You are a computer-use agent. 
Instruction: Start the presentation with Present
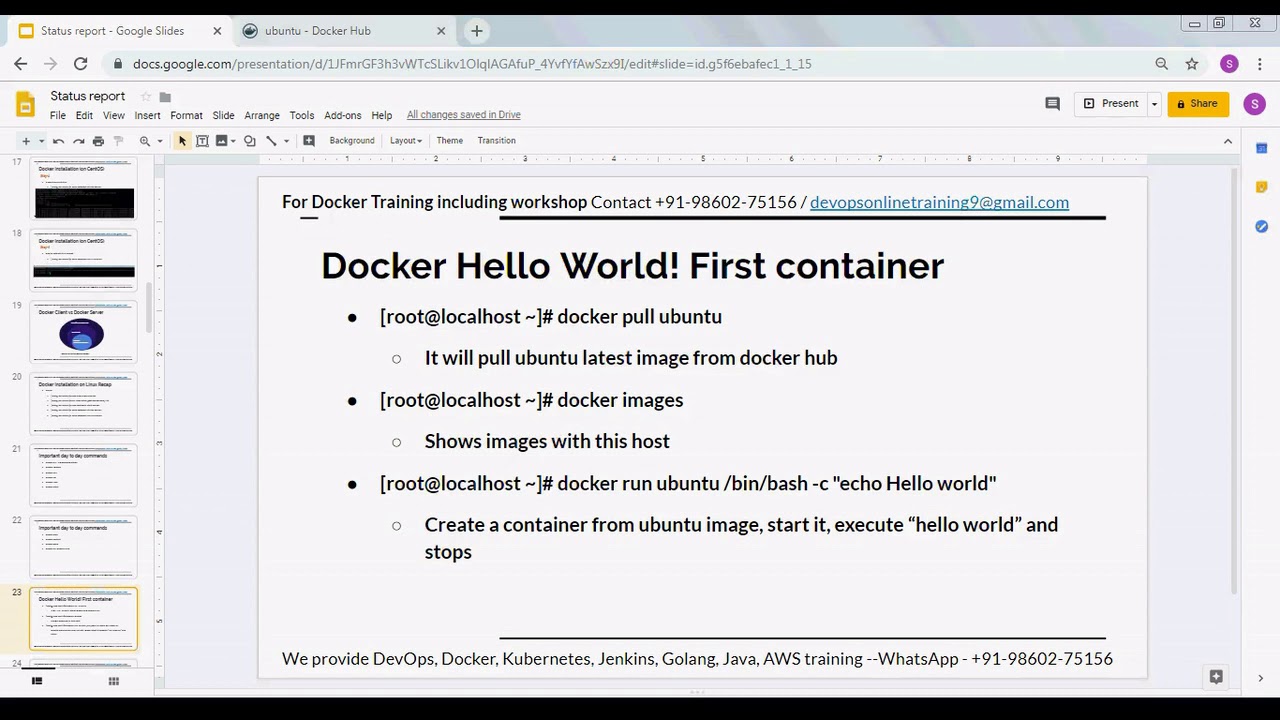coord(1111,104)
